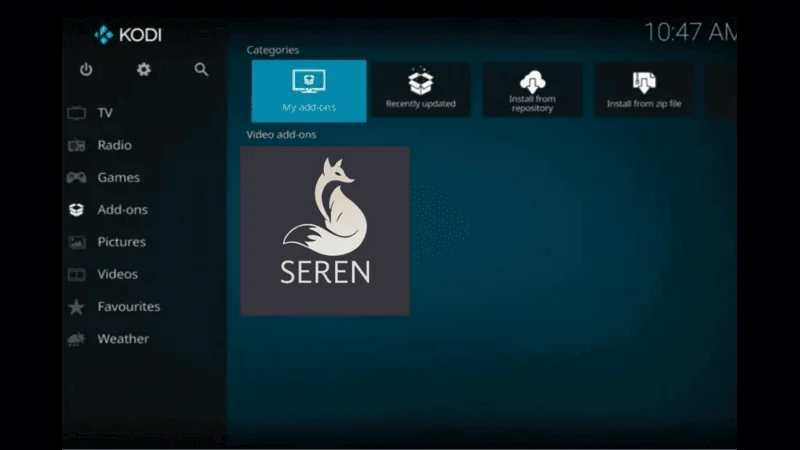Select the My add-ons category tile
The height and width of the screenshot is (450, 800).
[x=309, y=91]
